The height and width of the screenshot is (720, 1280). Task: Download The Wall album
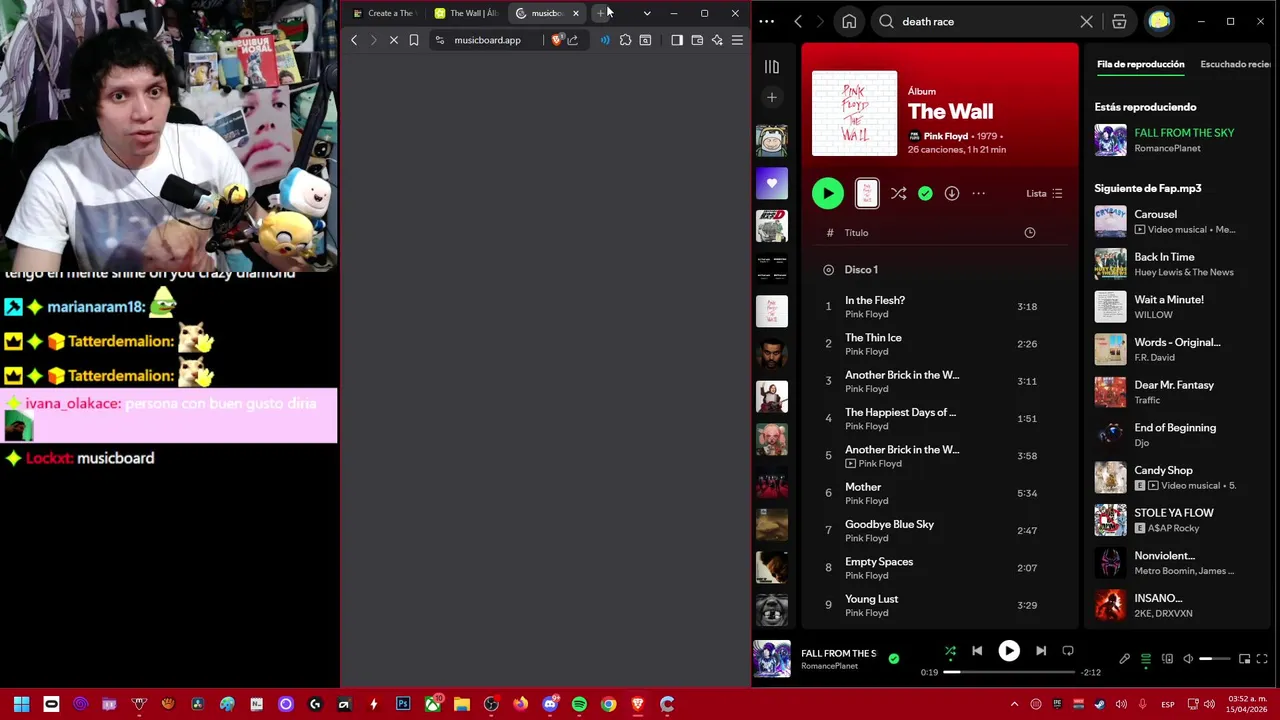952,193
